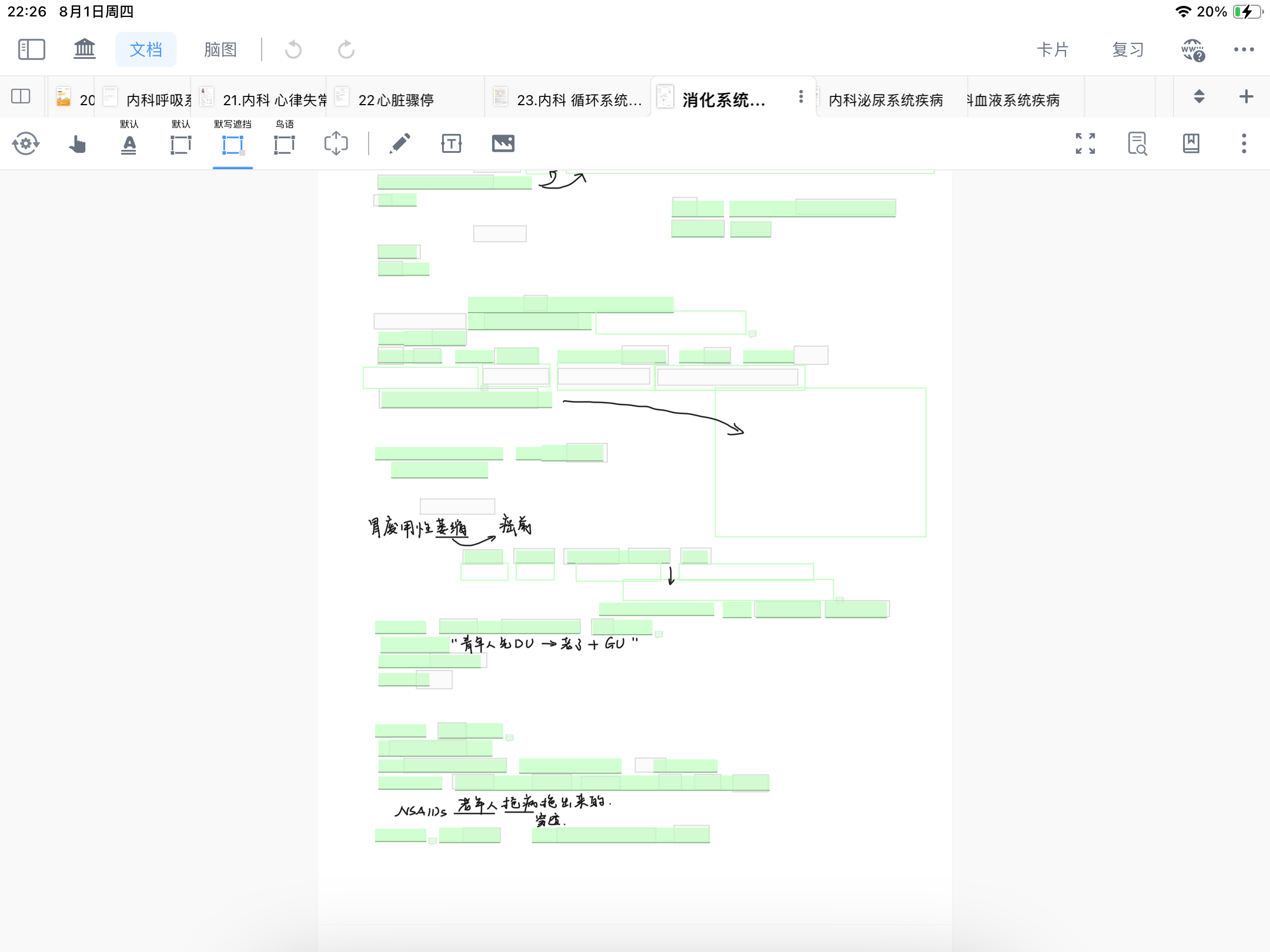Tap handwritten note 胃窦相性萎缩
This screenshot has width=1270, height=952.
pyautogui.click(x=418, y=527)
